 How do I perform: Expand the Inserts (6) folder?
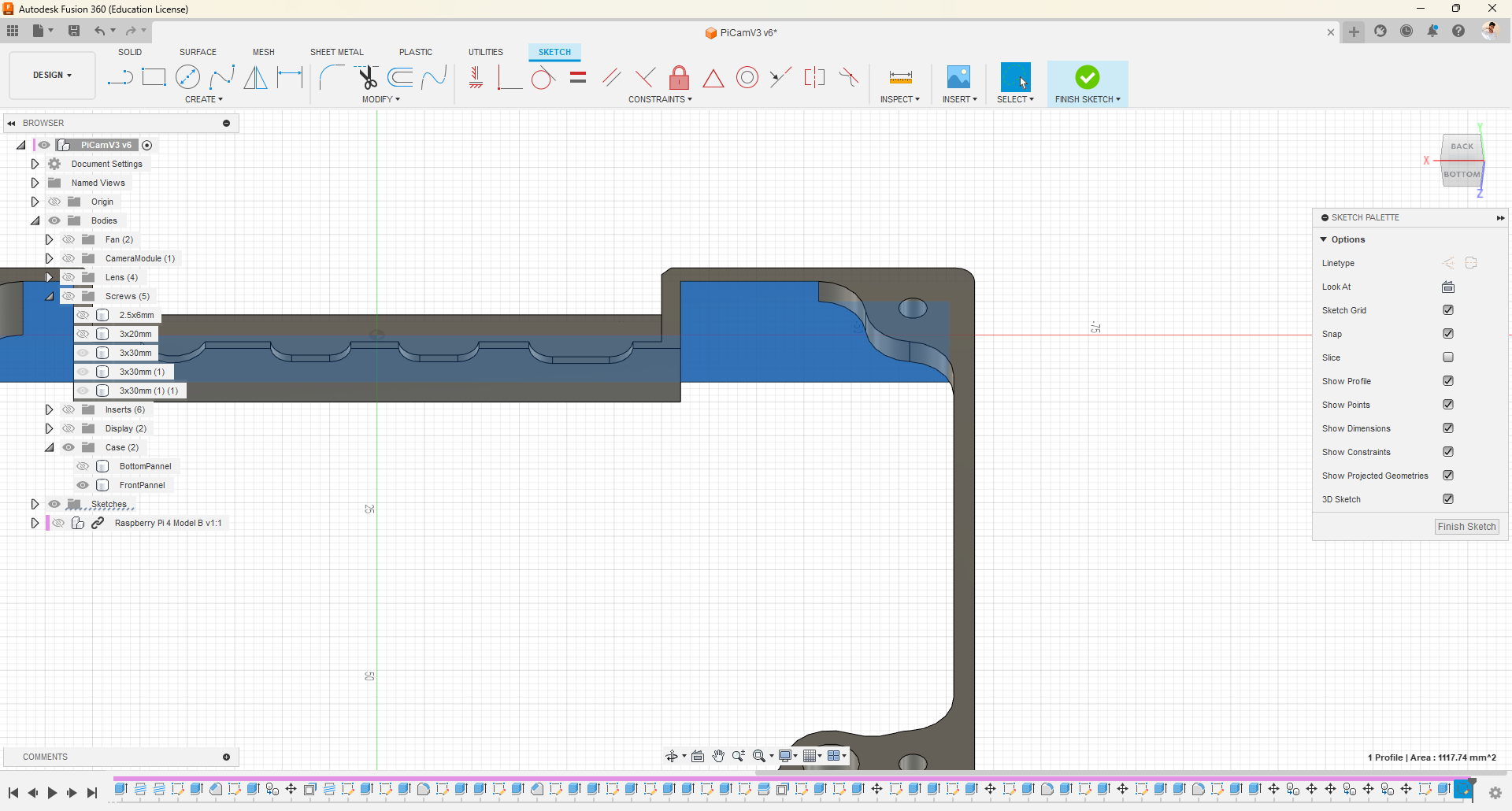tap(49, 409)
